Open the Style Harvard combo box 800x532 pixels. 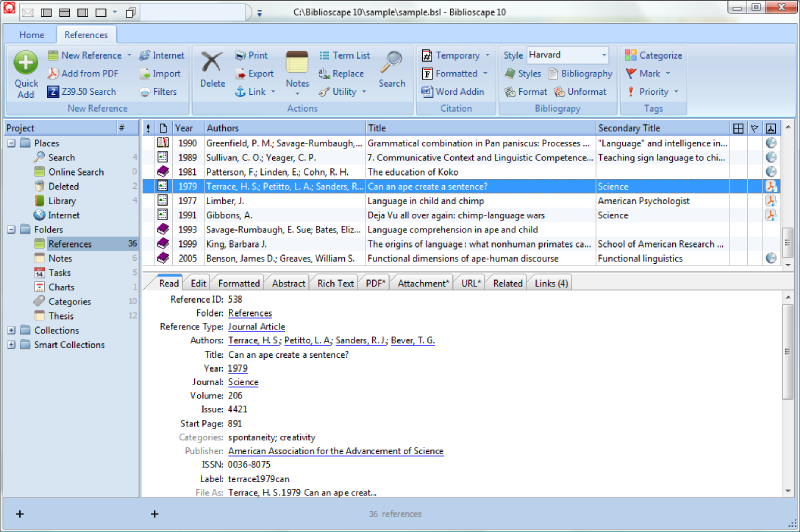point(567,55)
